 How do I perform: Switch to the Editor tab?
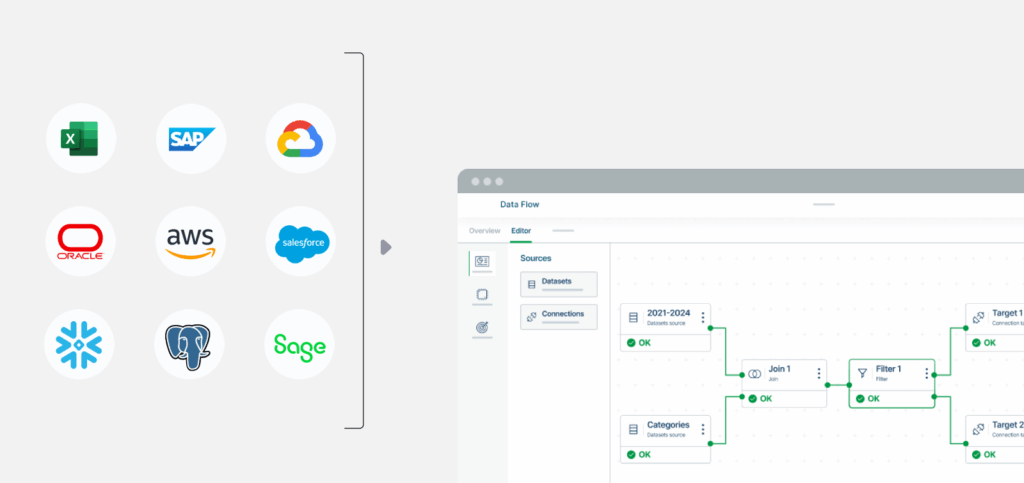pos(521,231)
